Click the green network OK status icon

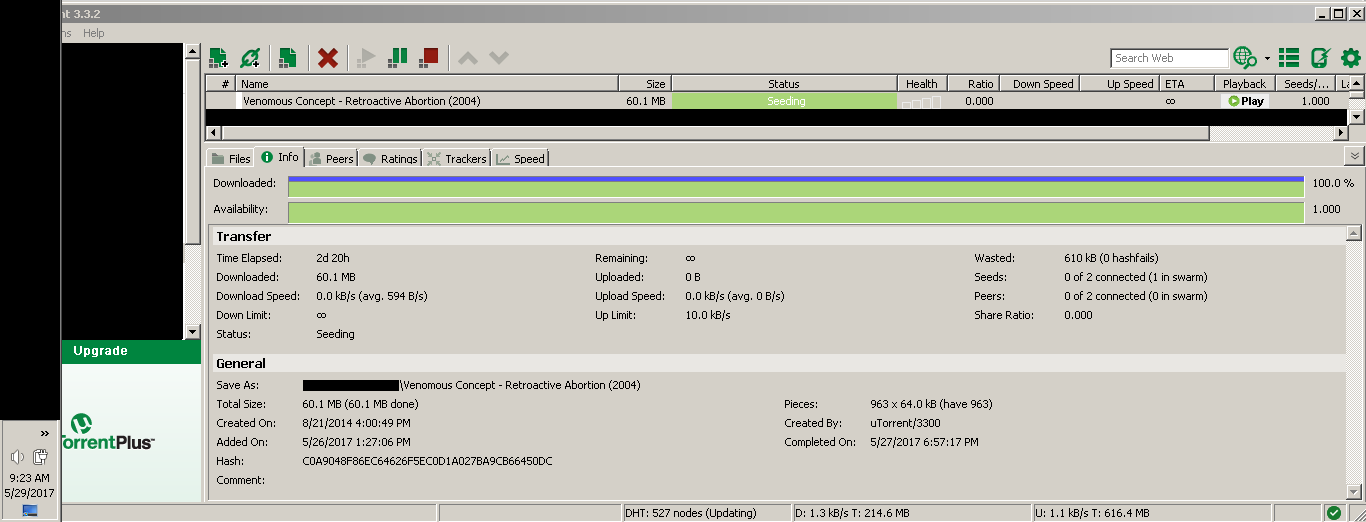1333,513
